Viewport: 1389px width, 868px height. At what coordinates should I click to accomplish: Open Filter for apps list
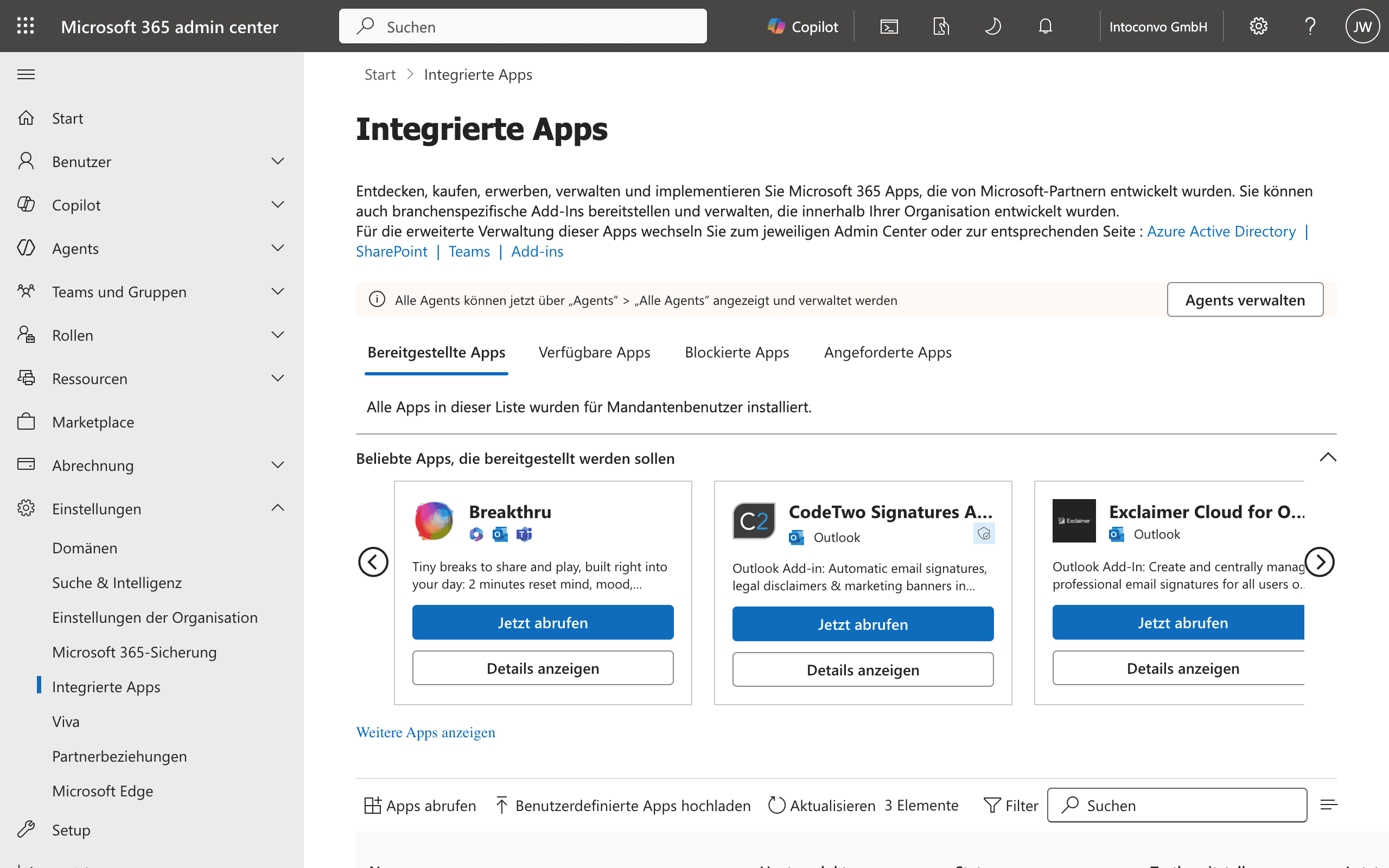(1010, 806)
